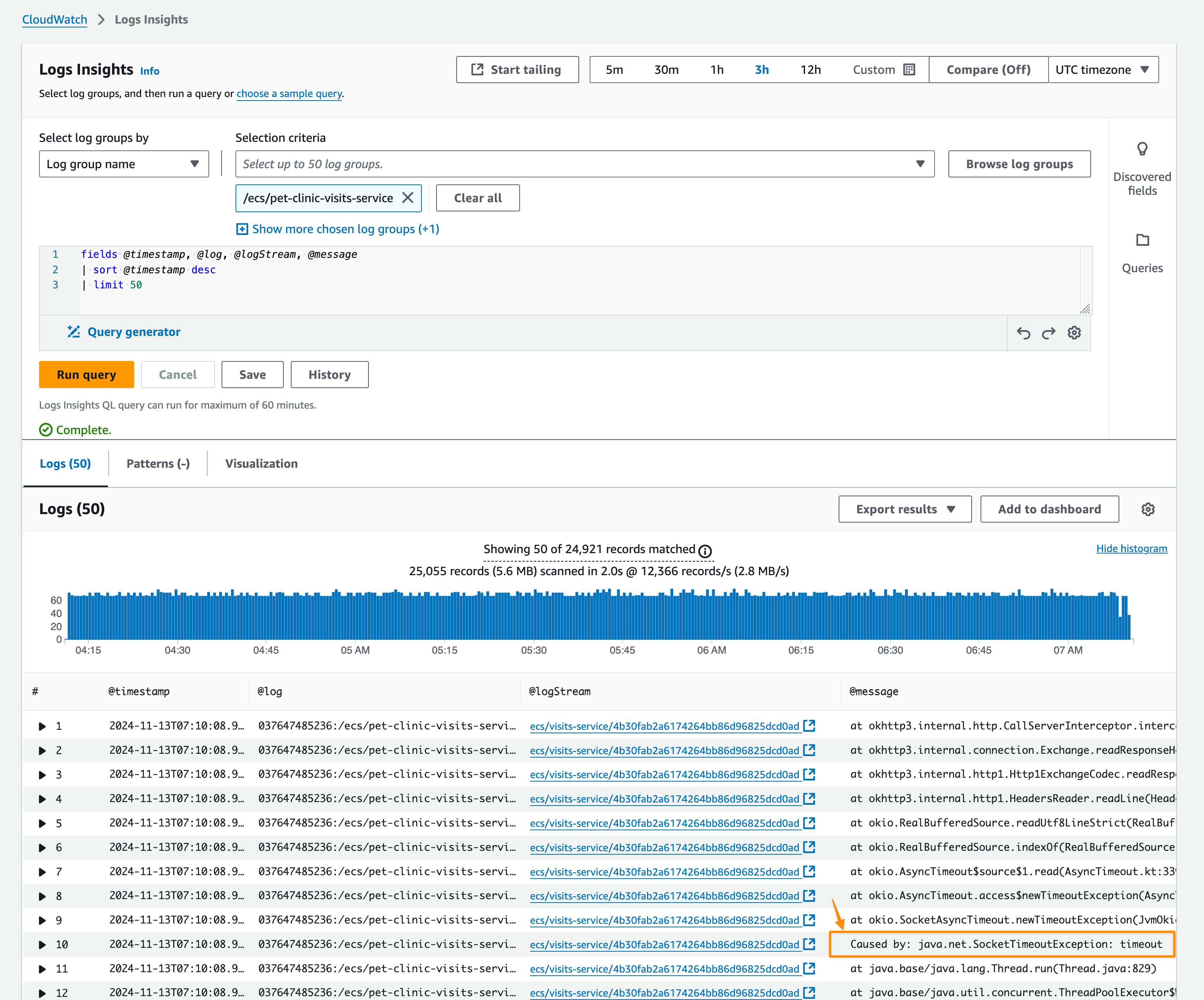Switch to the Visualization tab

[x=261, y=463]
